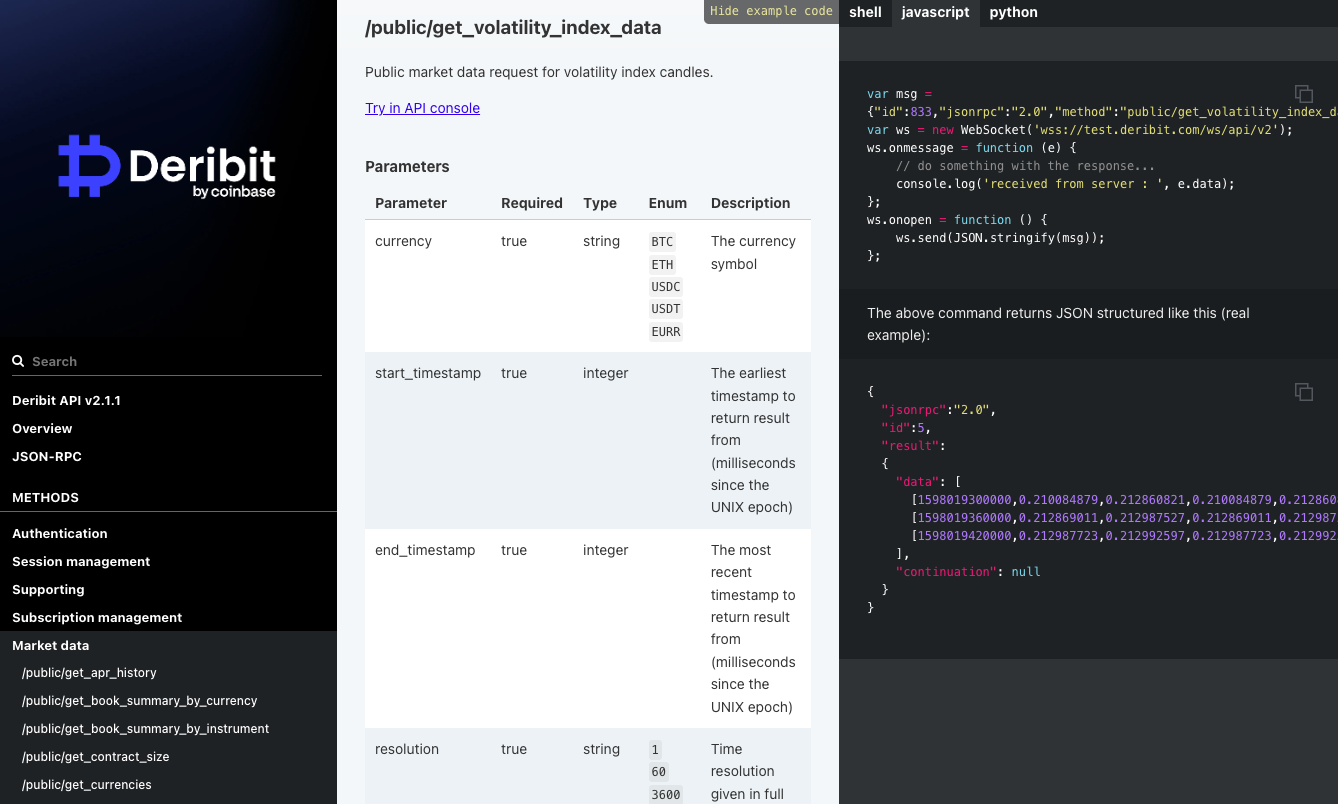This screenshot has height=804, width=1338.
Task: Go to the Overview page
Action: point(42,429)
